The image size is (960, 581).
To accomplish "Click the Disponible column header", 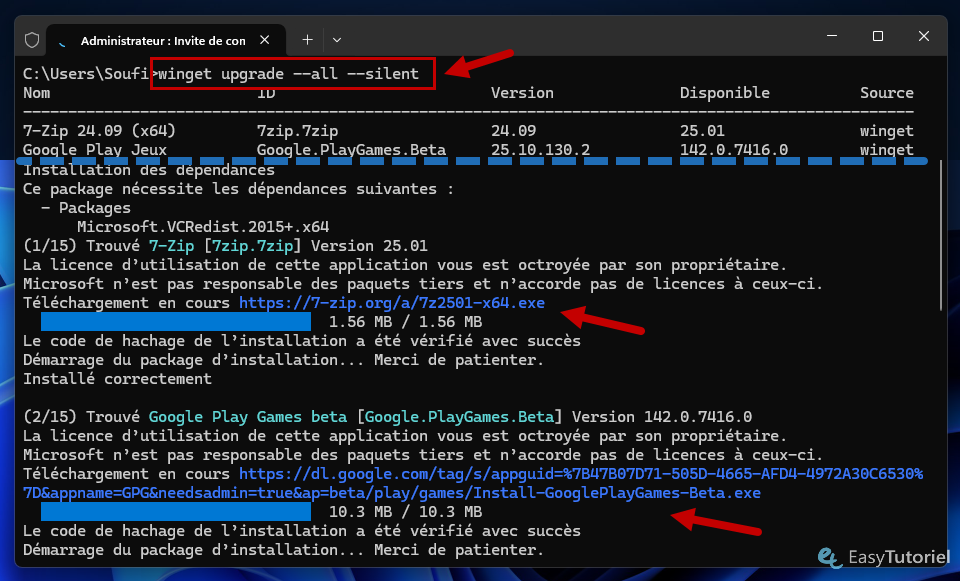I will coord(724,93).
